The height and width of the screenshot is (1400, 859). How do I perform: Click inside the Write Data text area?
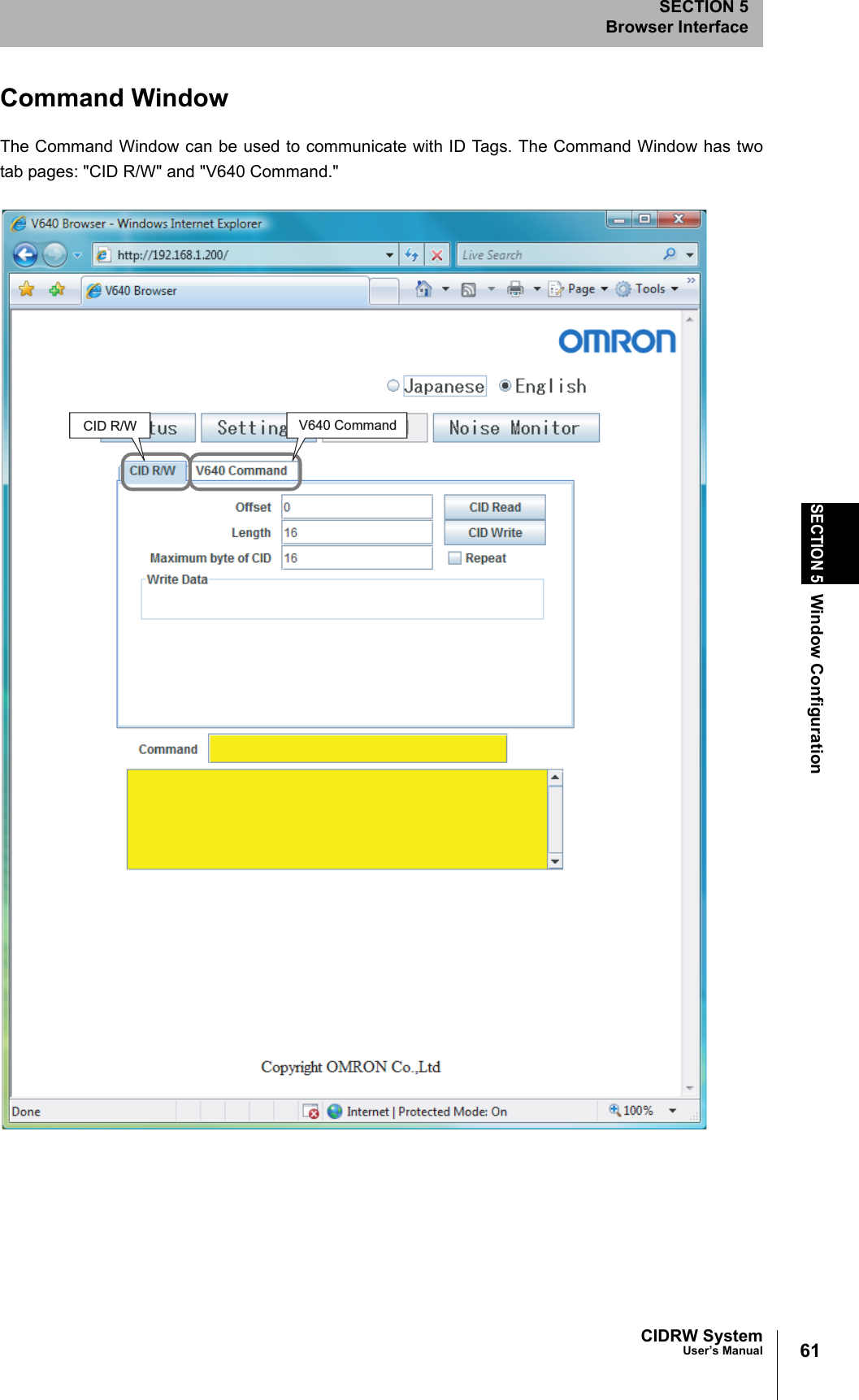342,601
